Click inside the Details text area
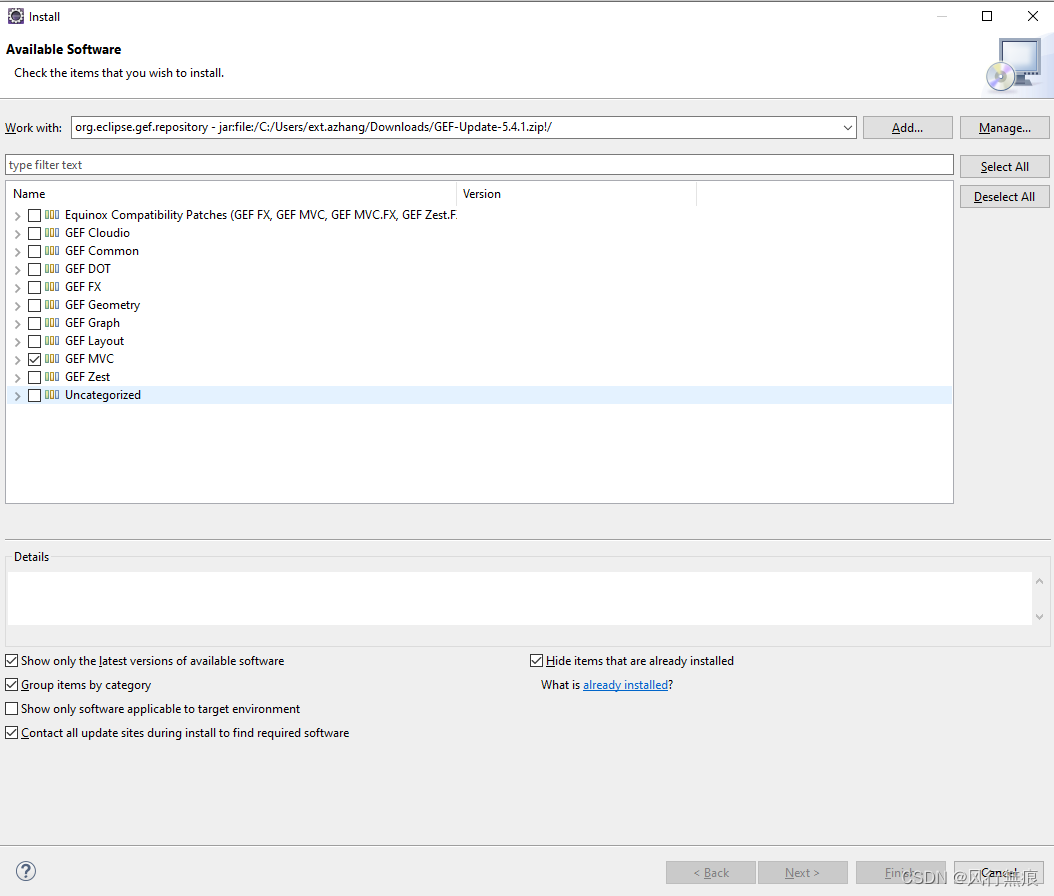The image size is (1054, 896). pos(520,598)
